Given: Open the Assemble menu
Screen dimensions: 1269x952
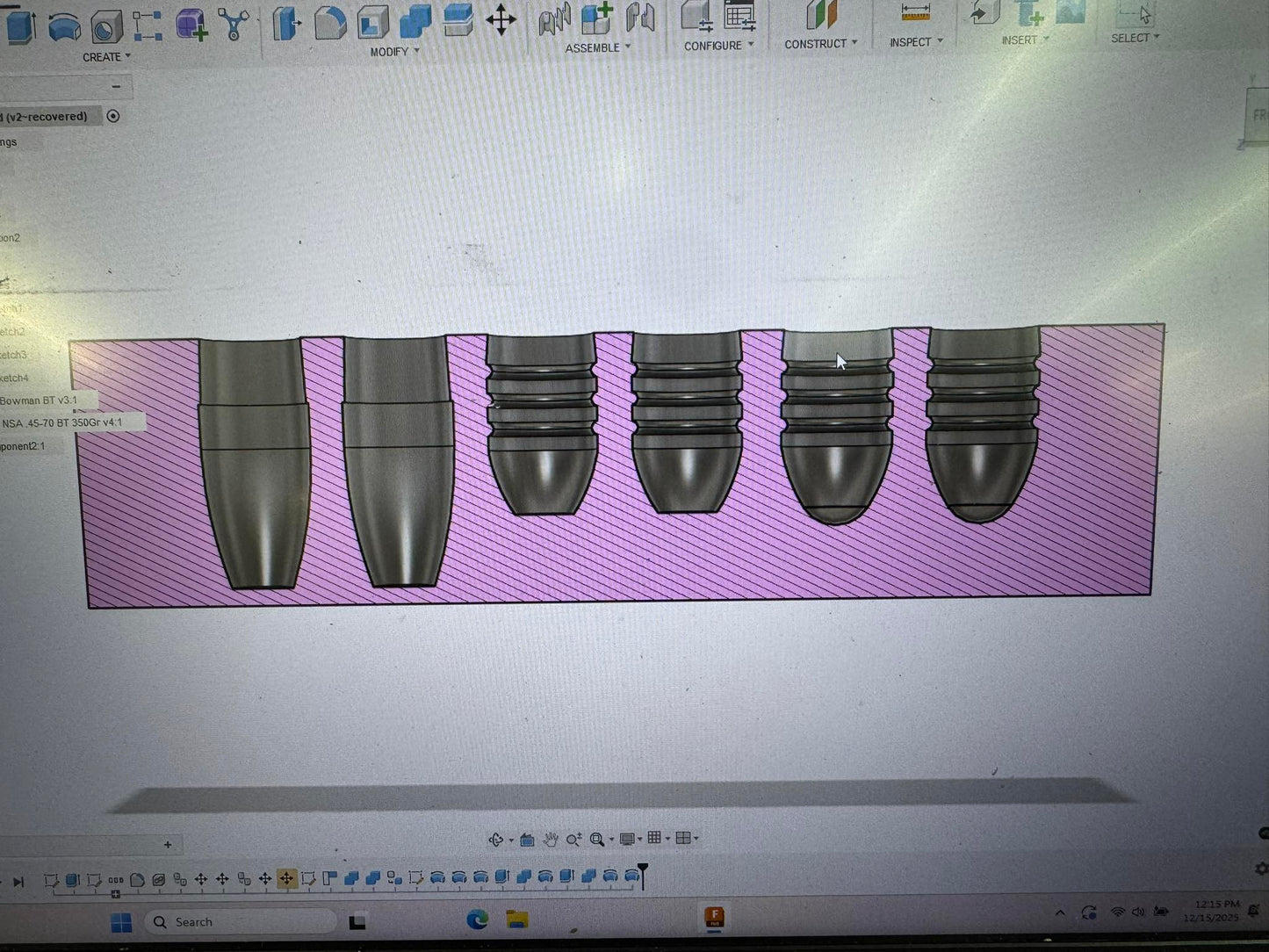Looking at the screenshot, I should point(598,47).
